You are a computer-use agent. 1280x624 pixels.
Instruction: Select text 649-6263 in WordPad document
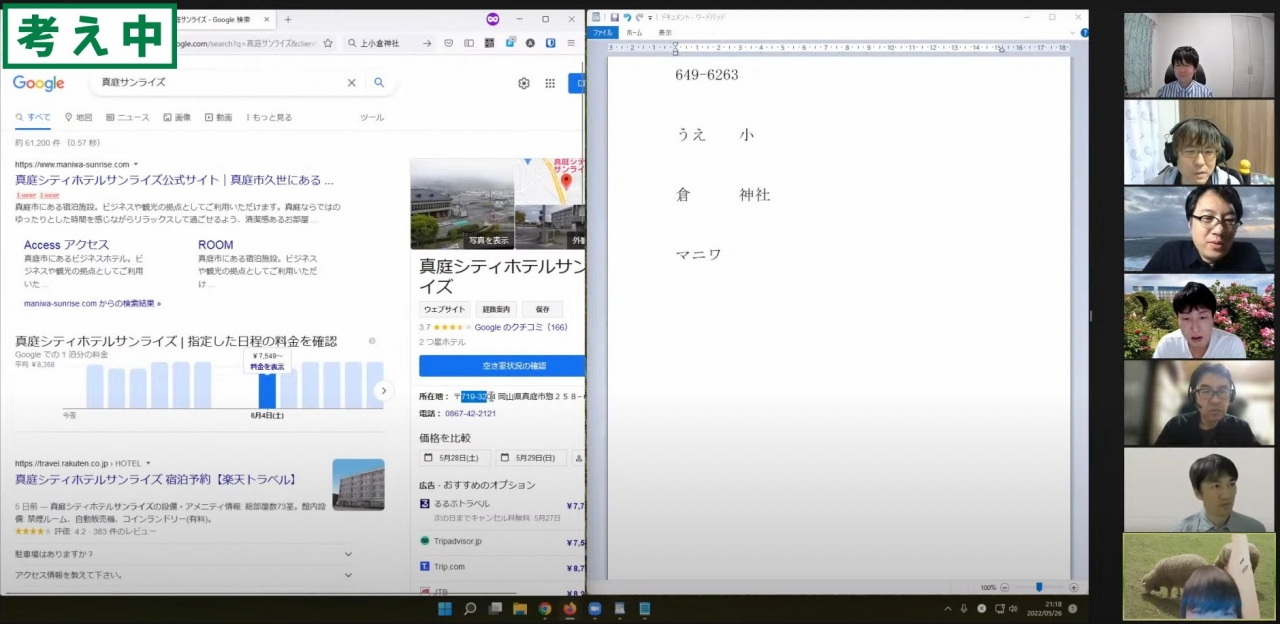[x=706, y=75]
